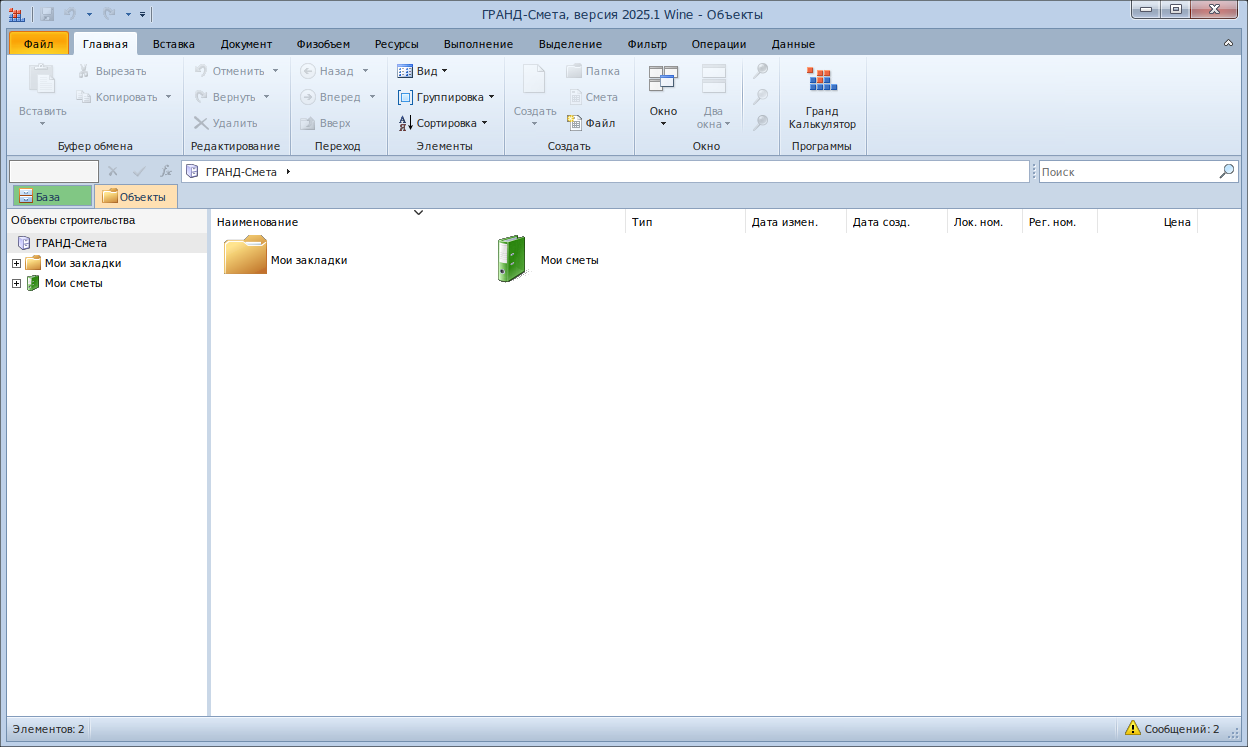Click the Вырезать scissors button
The height and width of the screenshot is (747, 1248).
(112, 71)
